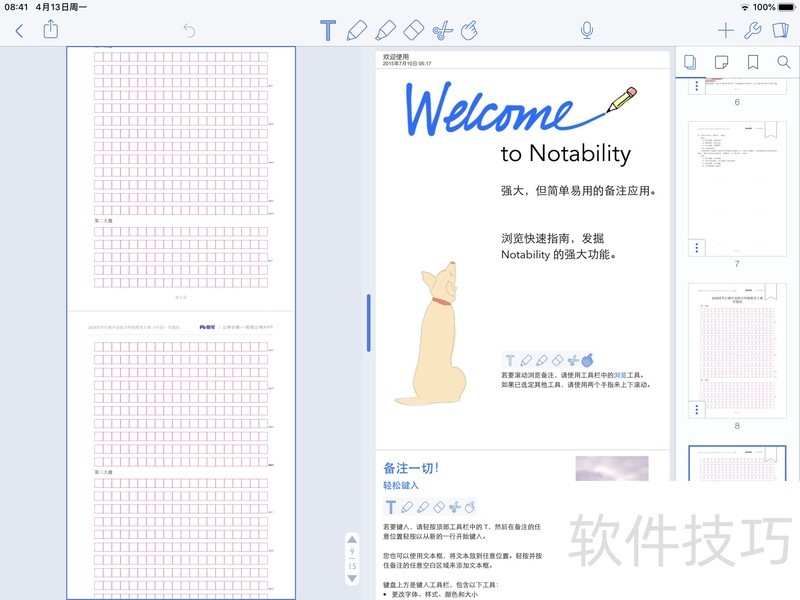The image size is (800, 600).
Task: Click the split view divider handle
Action: pos(368,323)
